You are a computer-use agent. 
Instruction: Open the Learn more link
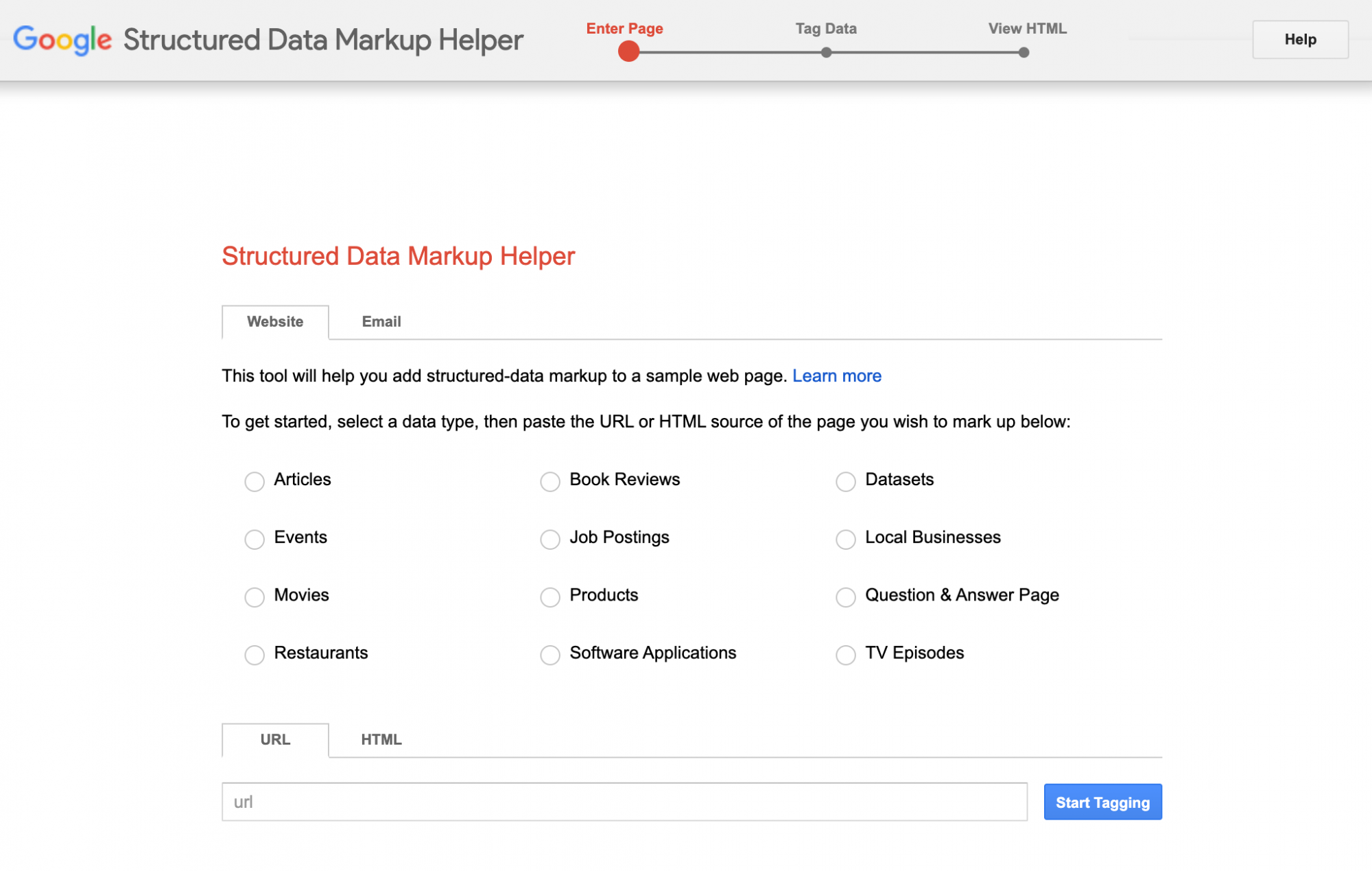(x=836, y=376)
